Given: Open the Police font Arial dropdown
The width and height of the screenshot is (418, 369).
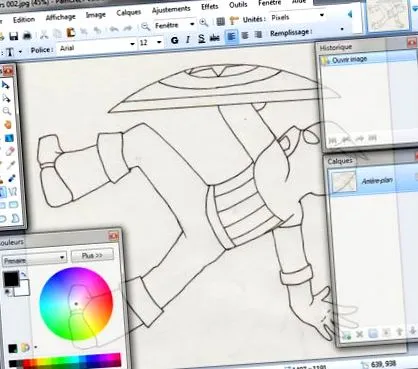Looking at the screenshot, I should [132, 44].
